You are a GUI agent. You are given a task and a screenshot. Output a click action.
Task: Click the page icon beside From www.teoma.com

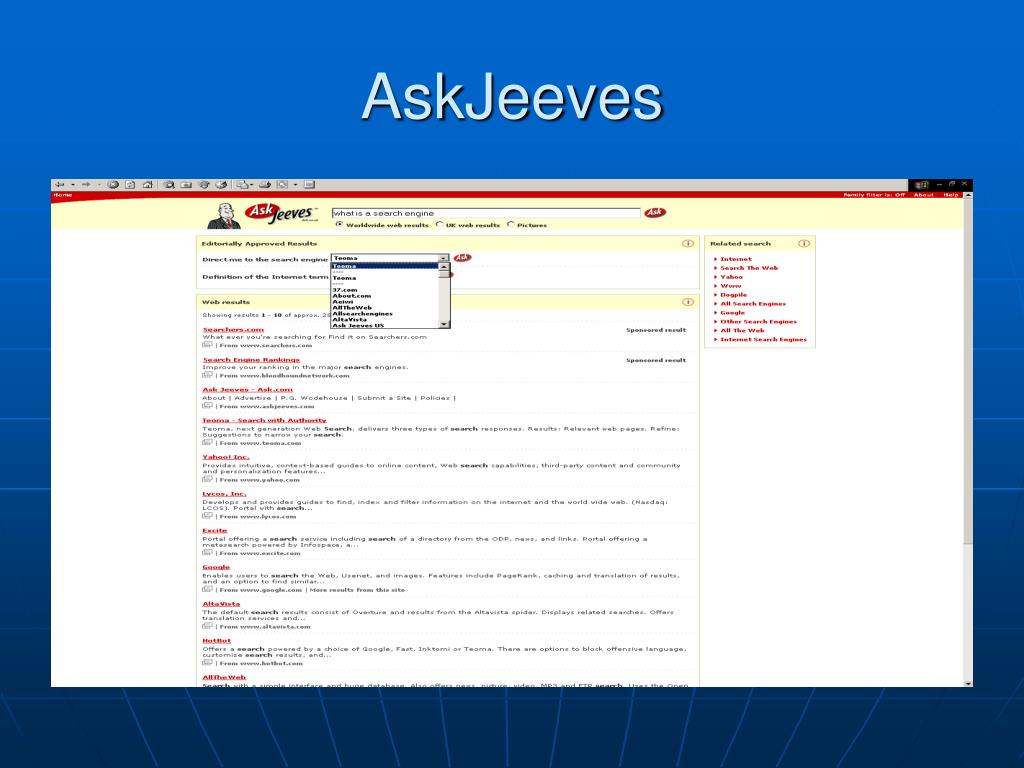[x=207, y=443]
